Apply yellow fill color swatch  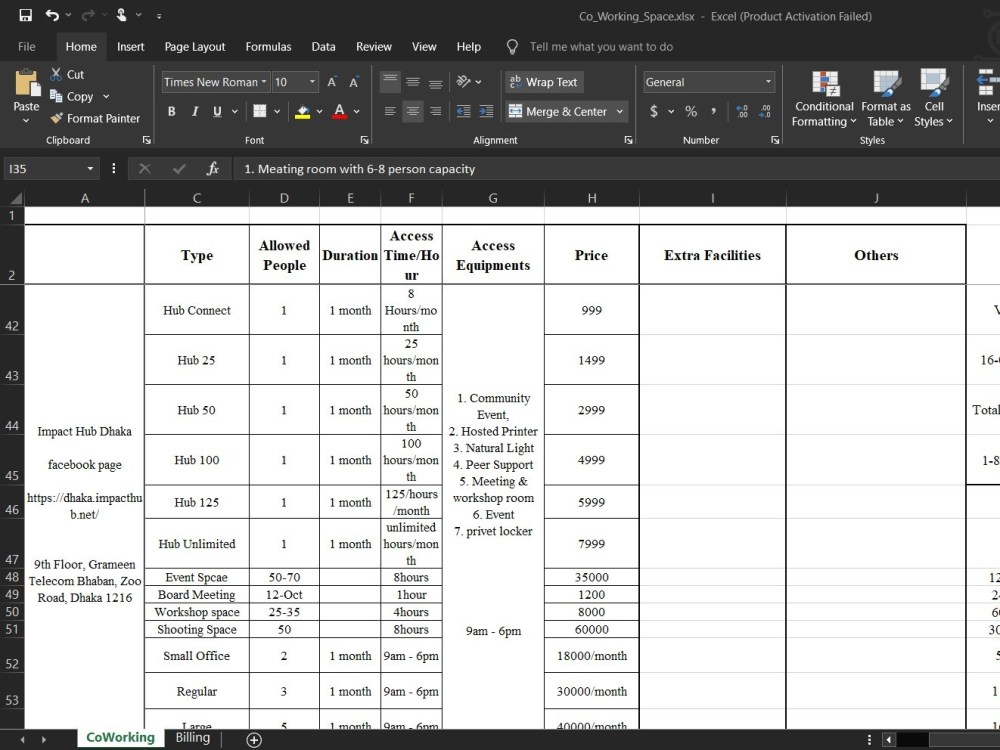[302, 111]
